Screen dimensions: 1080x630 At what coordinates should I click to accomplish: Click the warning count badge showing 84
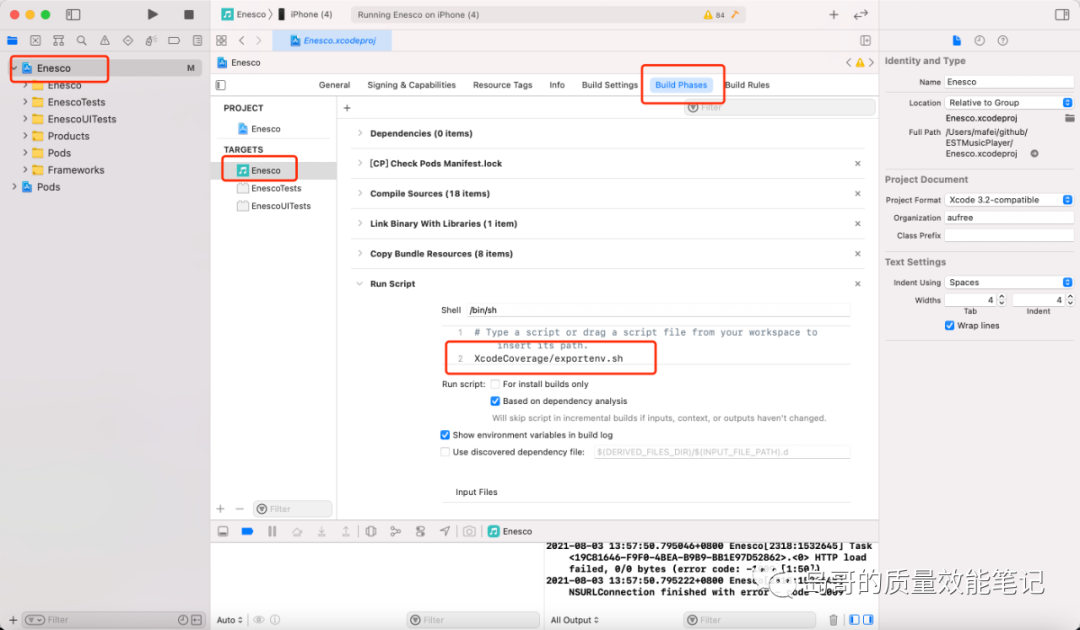click(x=714, y=14)
